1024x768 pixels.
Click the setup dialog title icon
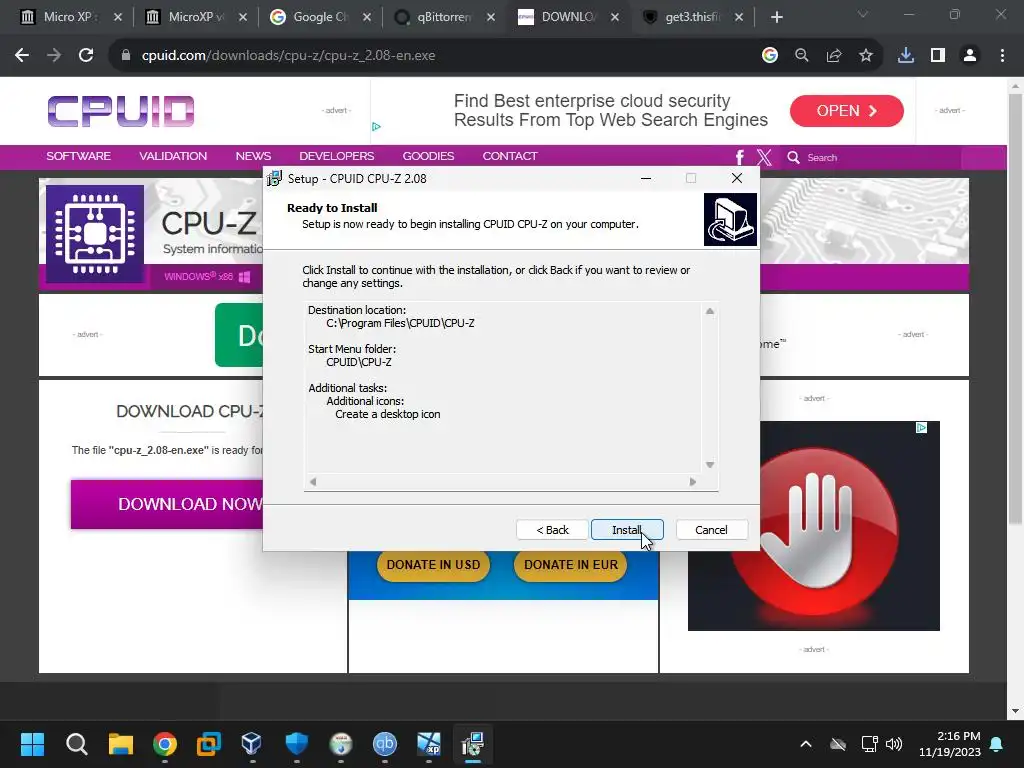tap(275, 178)
